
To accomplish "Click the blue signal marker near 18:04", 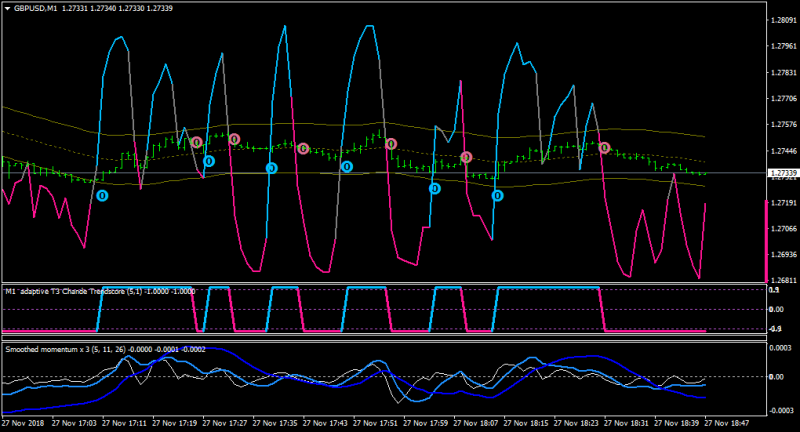I will coord(435,189).
